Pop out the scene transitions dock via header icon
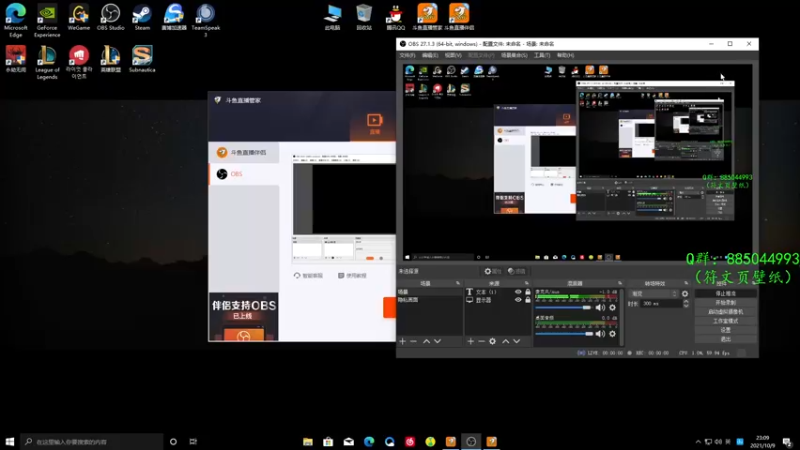The image size is (800, 450). 686,283
